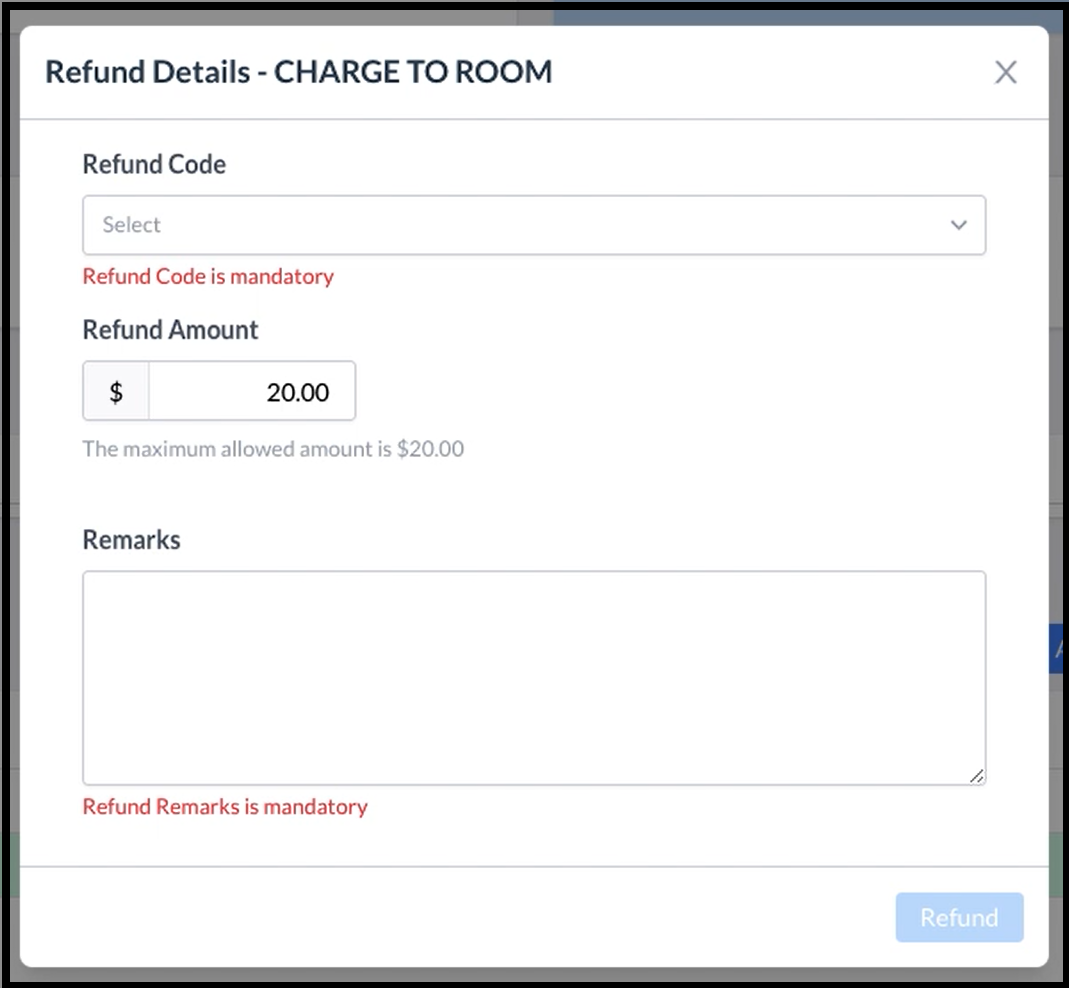This screenshot has height=988, width=1069.
Task: Click the dollar sign currency indicator
Action: (x=115, y=391)
